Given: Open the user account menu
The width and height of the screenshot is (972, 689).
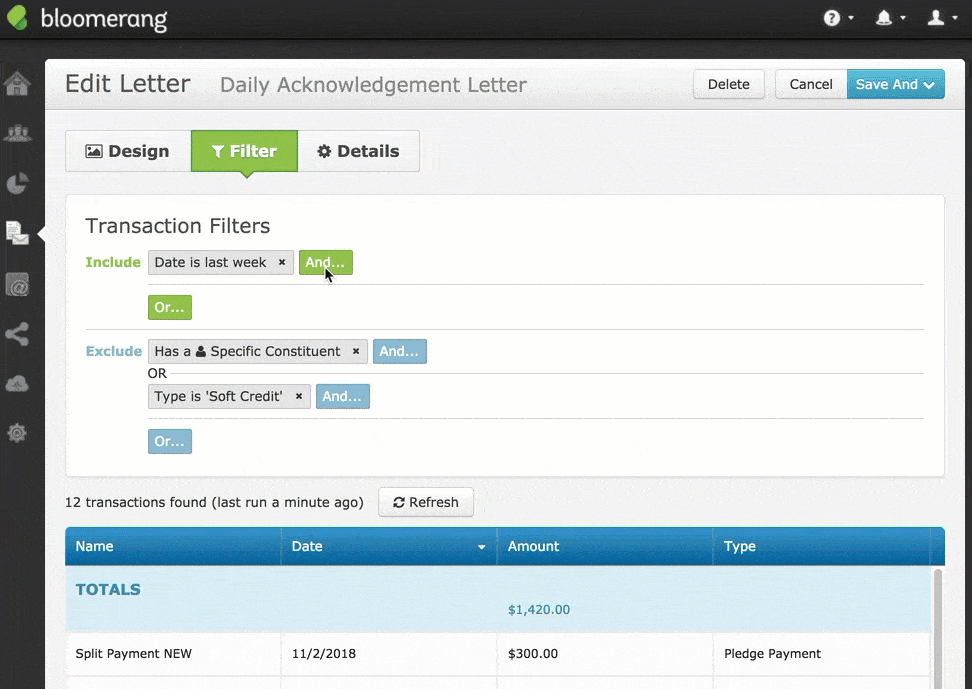Looking at the screenshot, I should [941, 18].
